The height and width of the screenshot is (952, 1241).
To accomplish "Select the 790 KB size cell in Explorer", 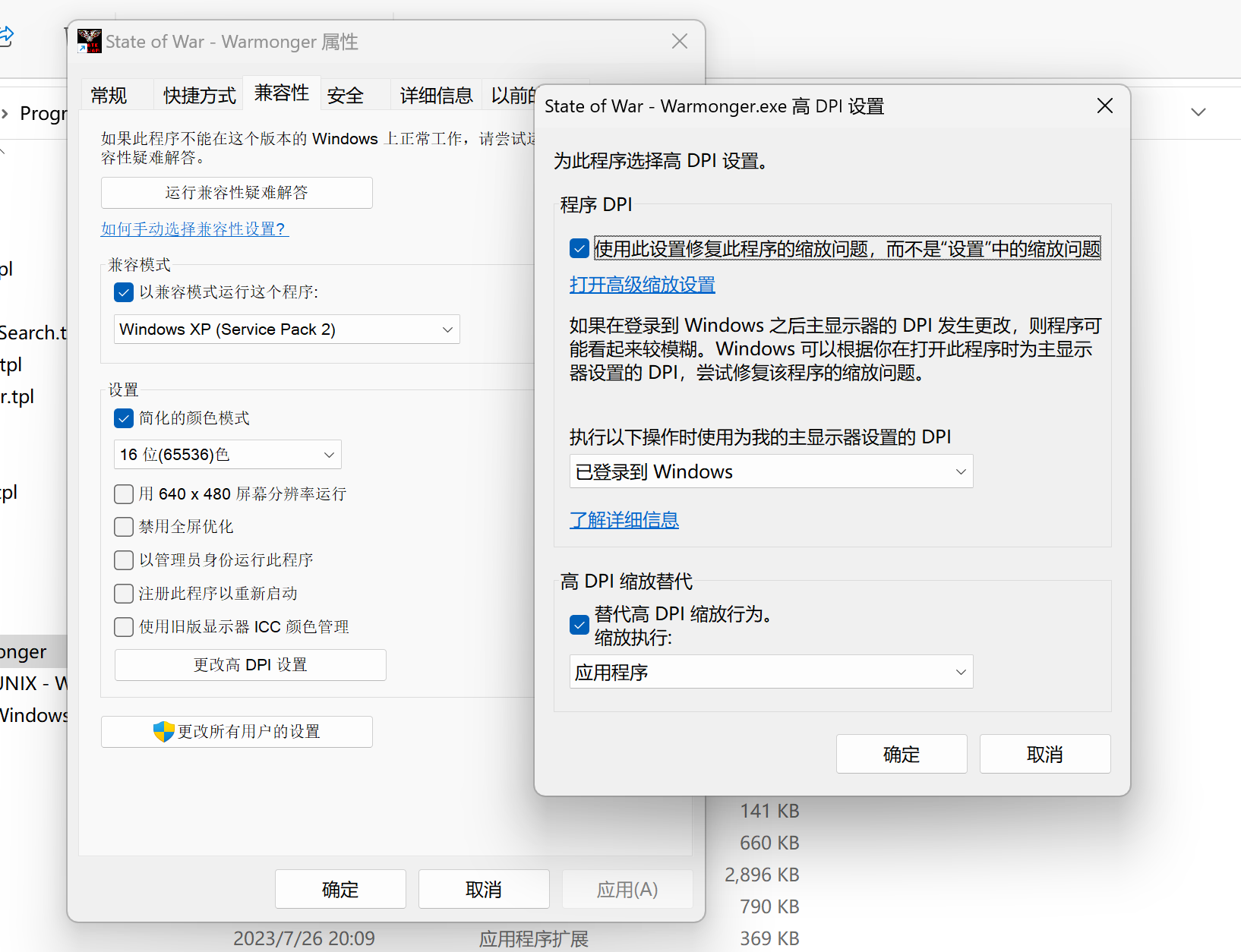I will click(x=769, y=906).
